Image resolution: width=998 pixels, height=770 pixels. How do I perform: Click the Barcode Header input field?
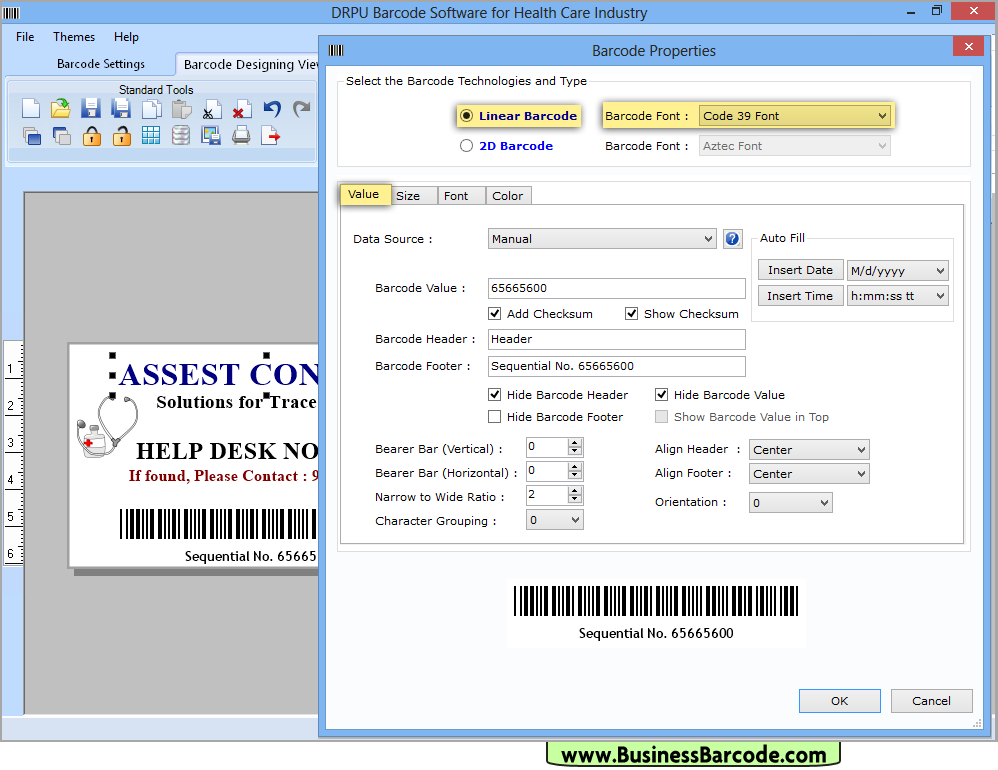(x=617, y=339)
